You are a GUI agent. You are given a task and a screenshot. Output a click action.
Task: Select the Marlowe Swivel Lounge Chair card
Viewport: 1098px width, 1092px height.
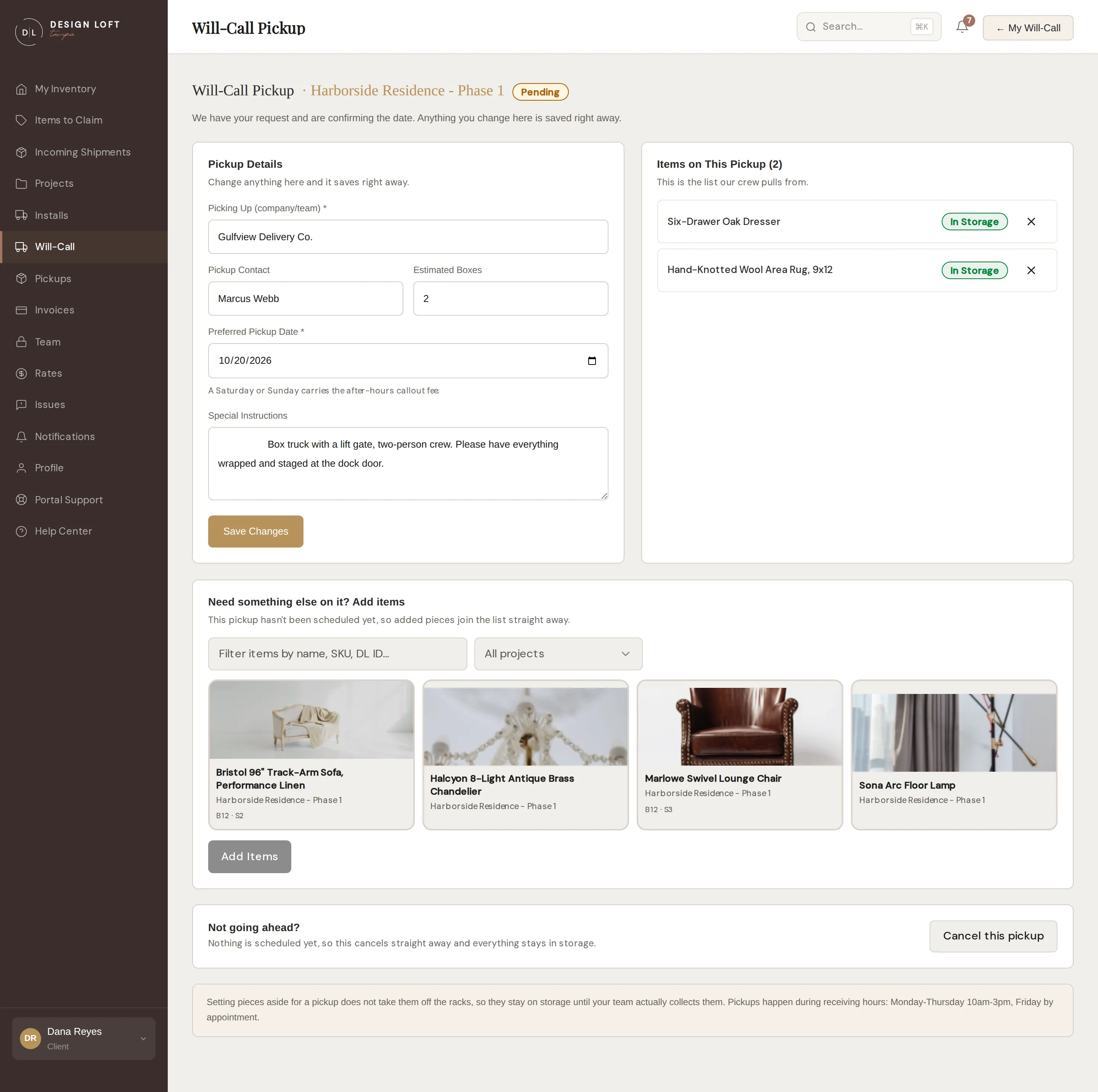coord(739,755)
